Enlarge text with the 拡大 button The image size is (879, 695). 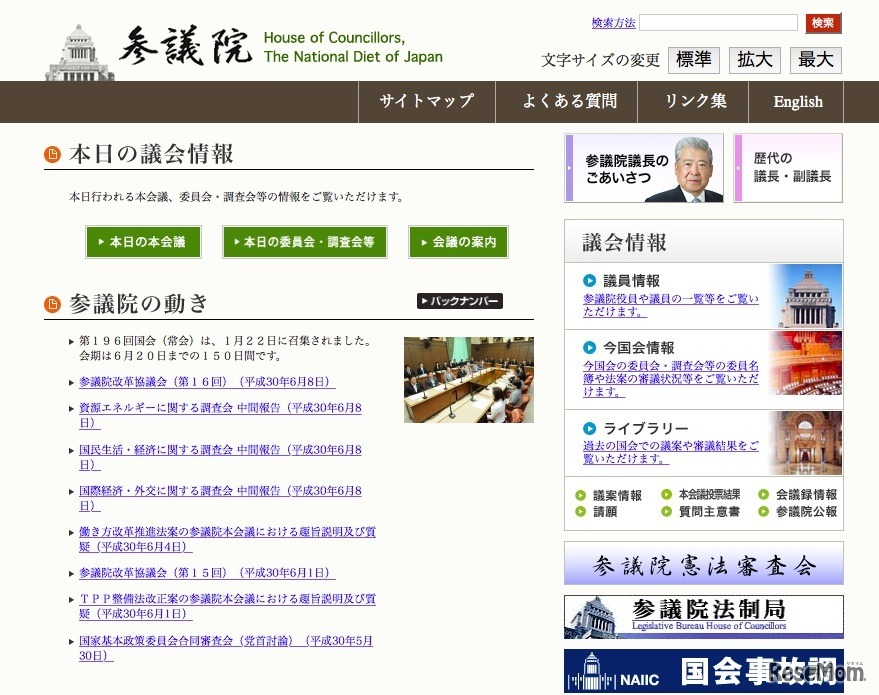(x=755, y=60)
